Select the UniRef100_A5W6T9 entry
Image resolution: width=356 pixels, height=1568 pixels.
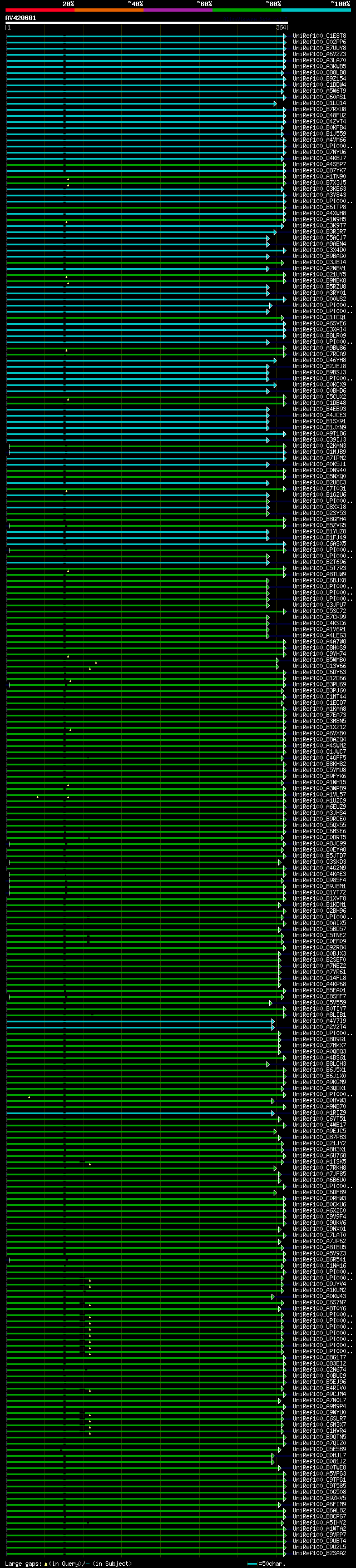pos(319,91)
